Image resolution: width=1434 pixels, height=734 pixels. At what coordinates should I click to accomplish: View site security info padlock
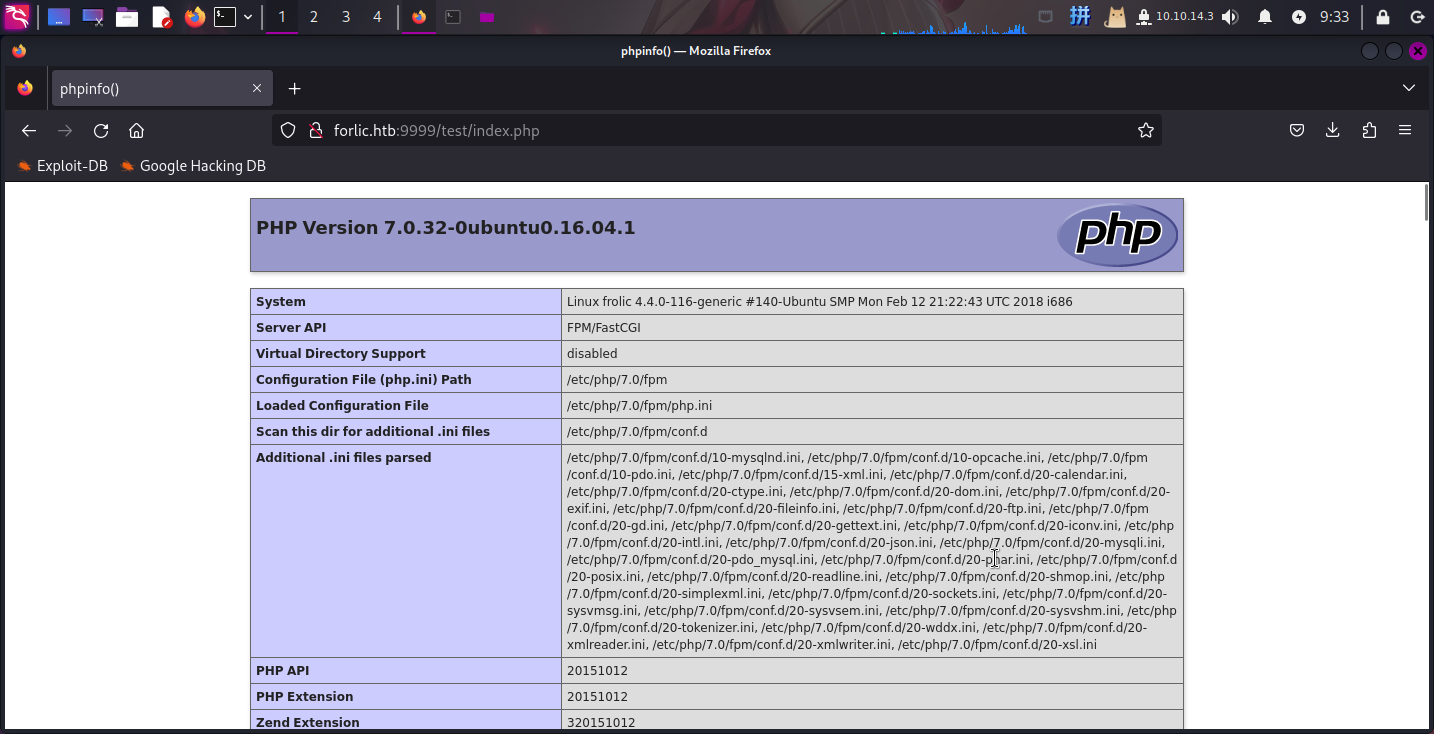[x=315, y=131]
